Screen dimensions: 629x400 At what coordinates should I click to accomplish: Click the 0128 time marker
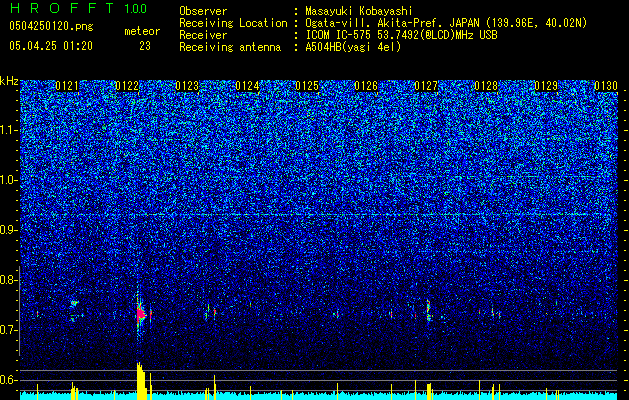[486, 86]
